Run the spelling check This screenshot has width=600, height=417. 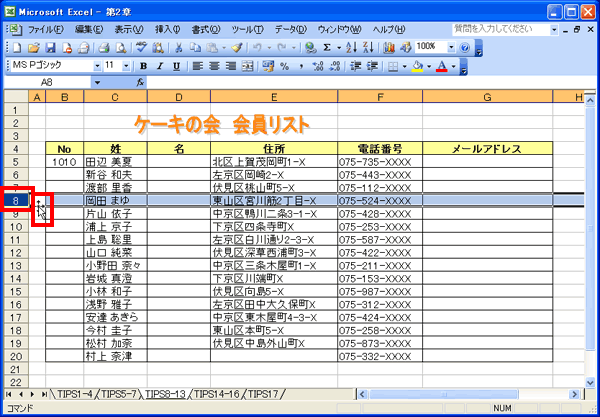[141, 47]
